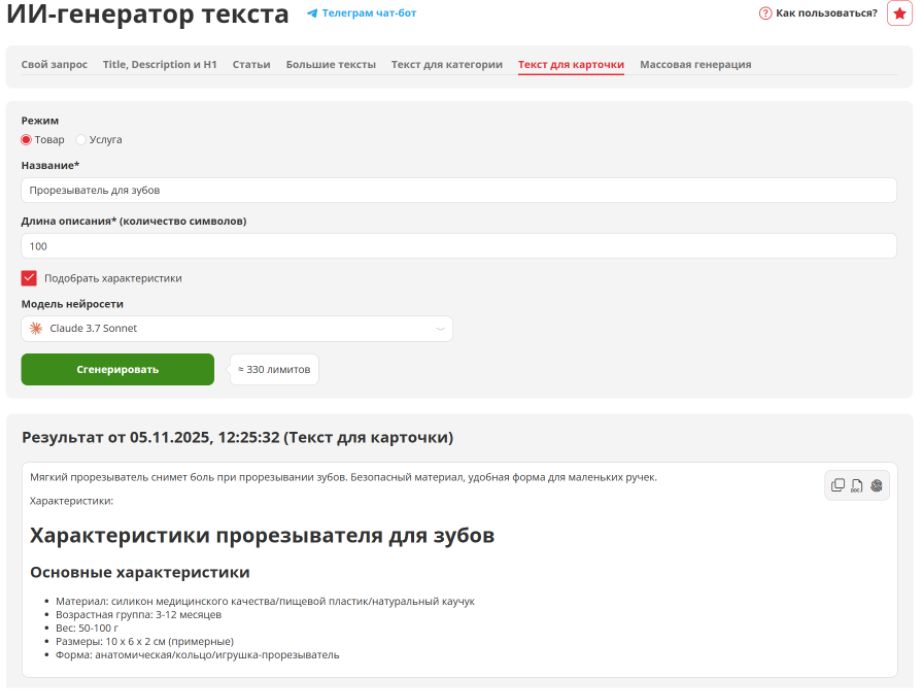Viewport: 916px width, 694px height.
Task: Uncheck the Подобрать характеристики checkbox
Action: tap(29, 278)
